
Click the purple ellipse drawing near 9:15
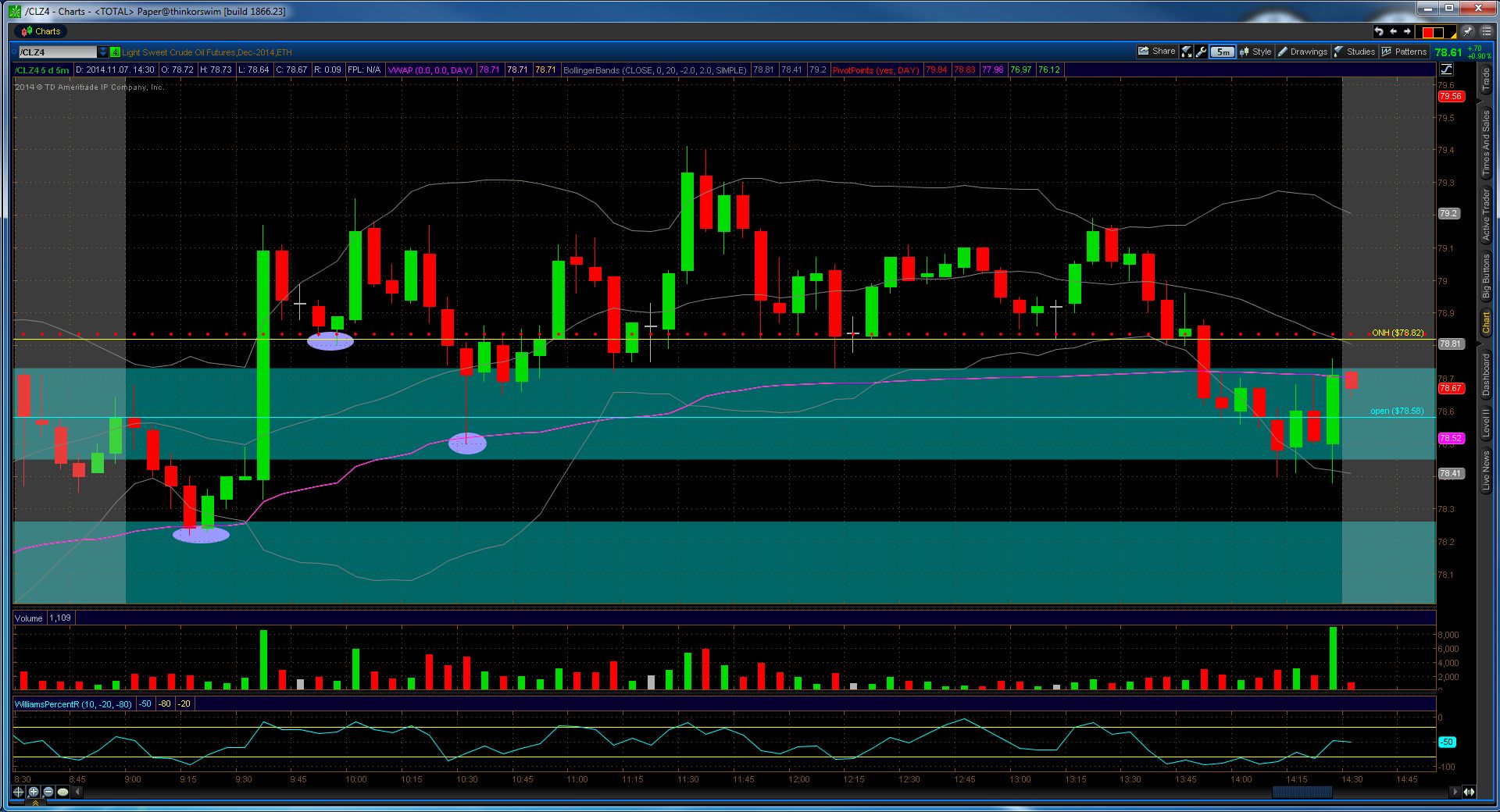201,535
